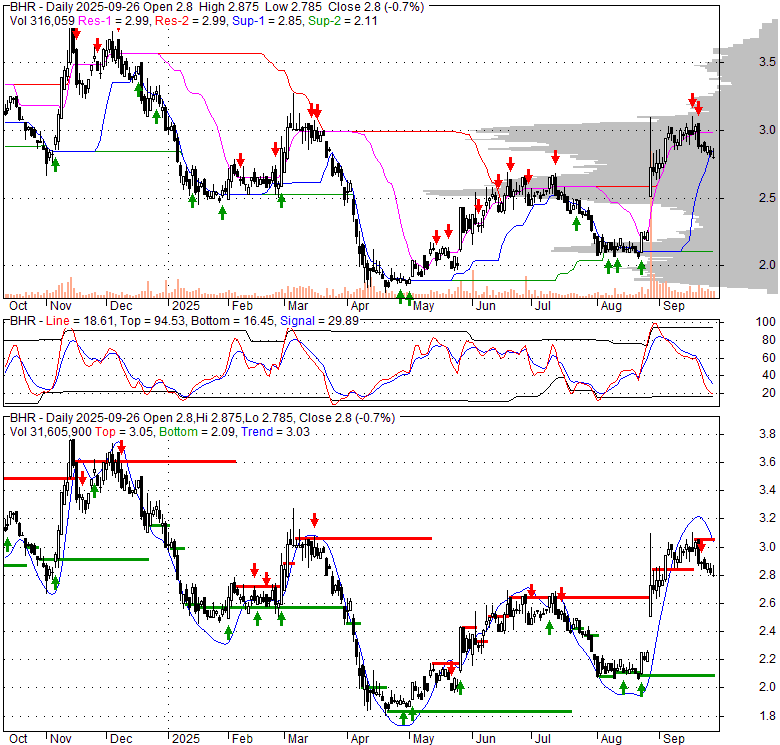Select the 'Dec' month label under the top chart

point(121,305)
